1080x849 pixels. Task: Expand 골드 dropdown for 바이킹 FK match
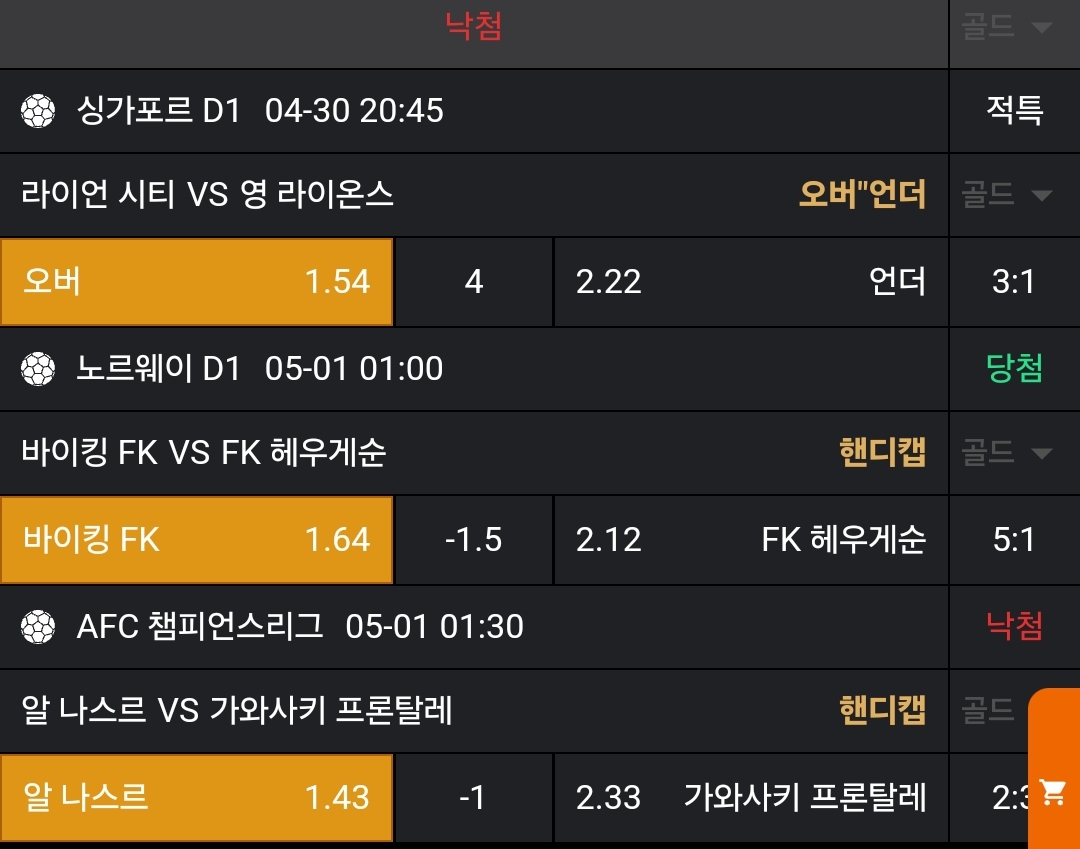pos(1013,453)
